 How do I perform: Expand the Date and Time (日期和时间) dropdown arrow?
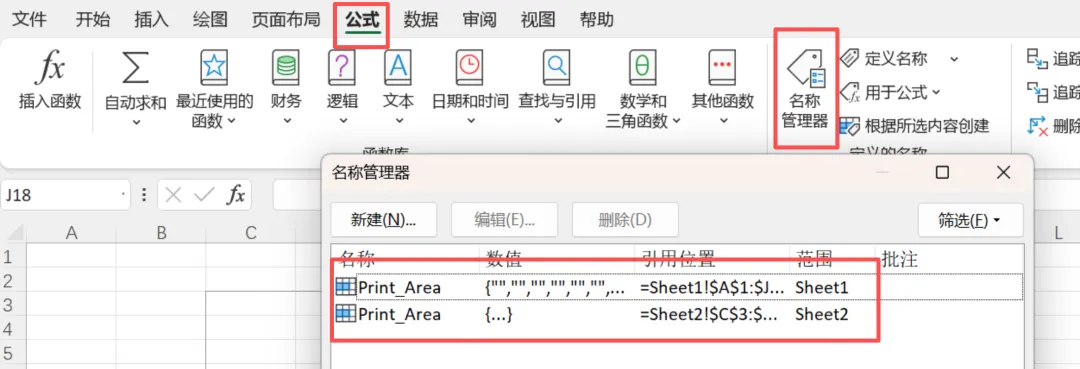[470, 121]
